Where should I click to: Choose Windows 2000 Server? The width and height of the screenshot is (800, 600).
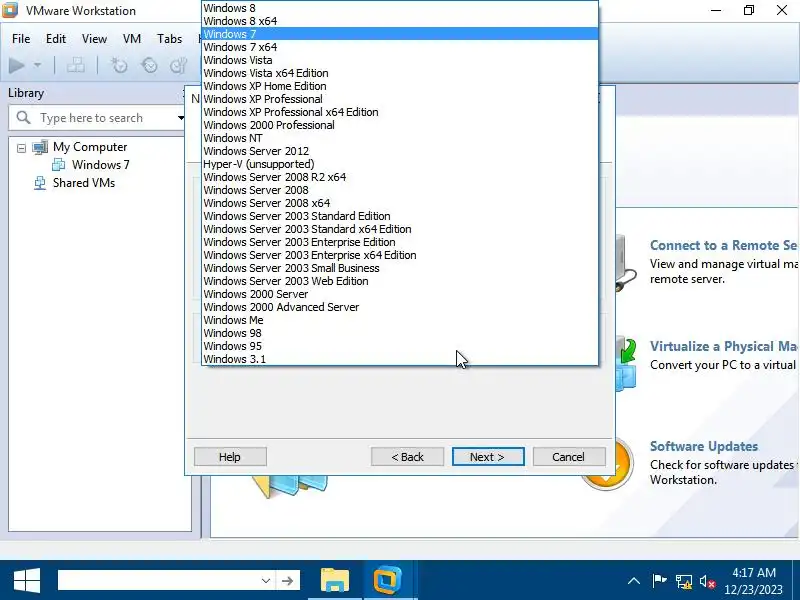pyautogui.click(x=400, y=294)
